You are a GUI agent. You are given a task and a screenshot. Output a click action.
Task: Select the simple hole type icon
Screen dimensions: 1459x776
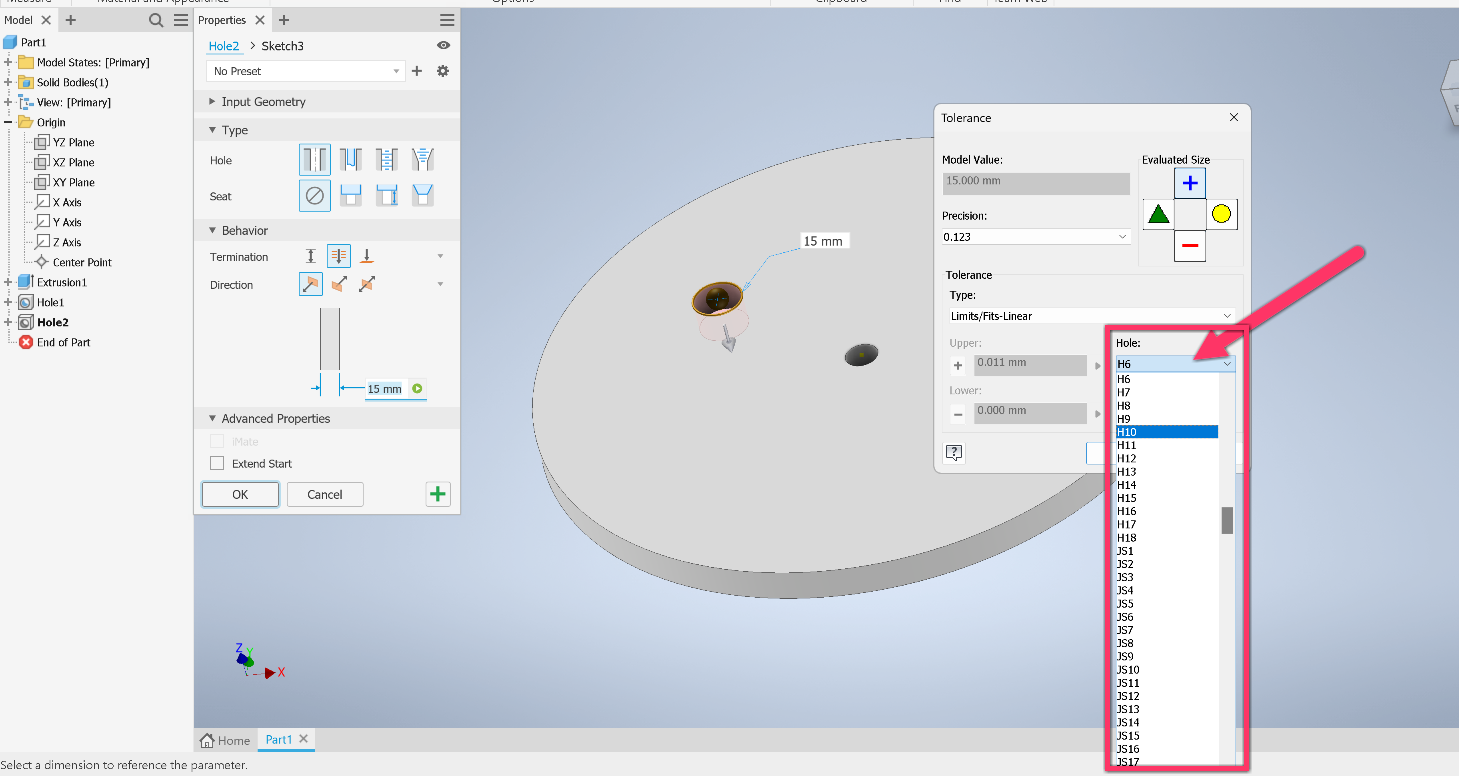[x=315, y=160]
